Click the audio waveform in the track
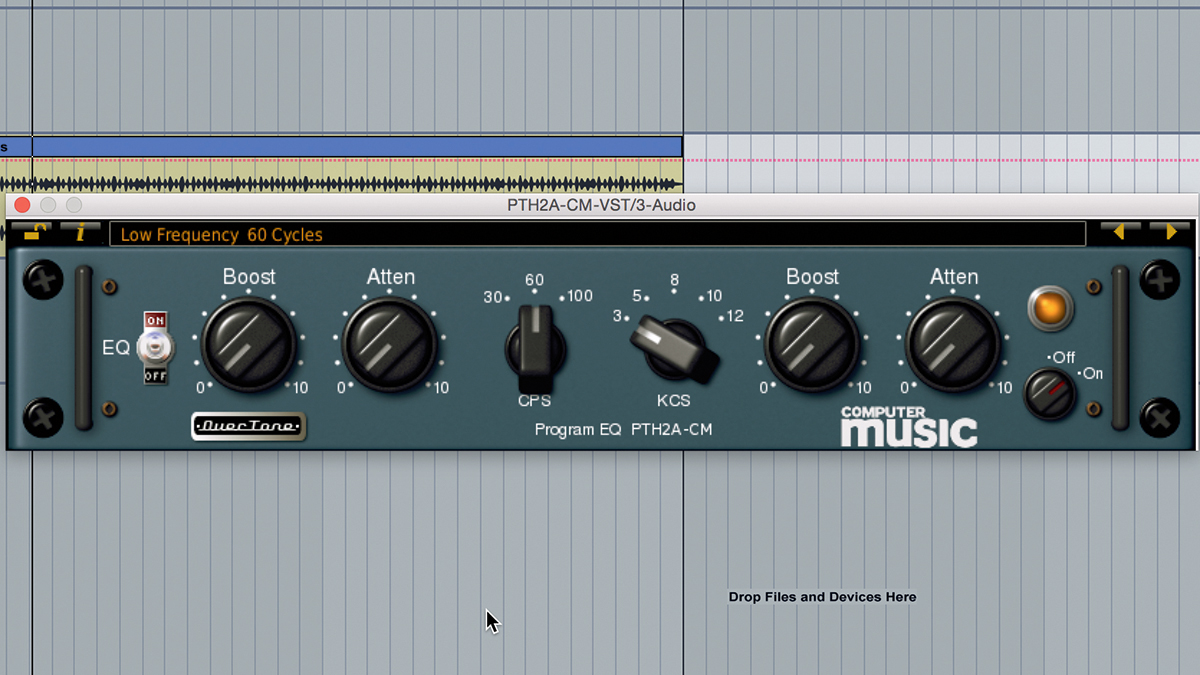Image resolution: width=1200 pixels, height=675 pixels. 340,182
